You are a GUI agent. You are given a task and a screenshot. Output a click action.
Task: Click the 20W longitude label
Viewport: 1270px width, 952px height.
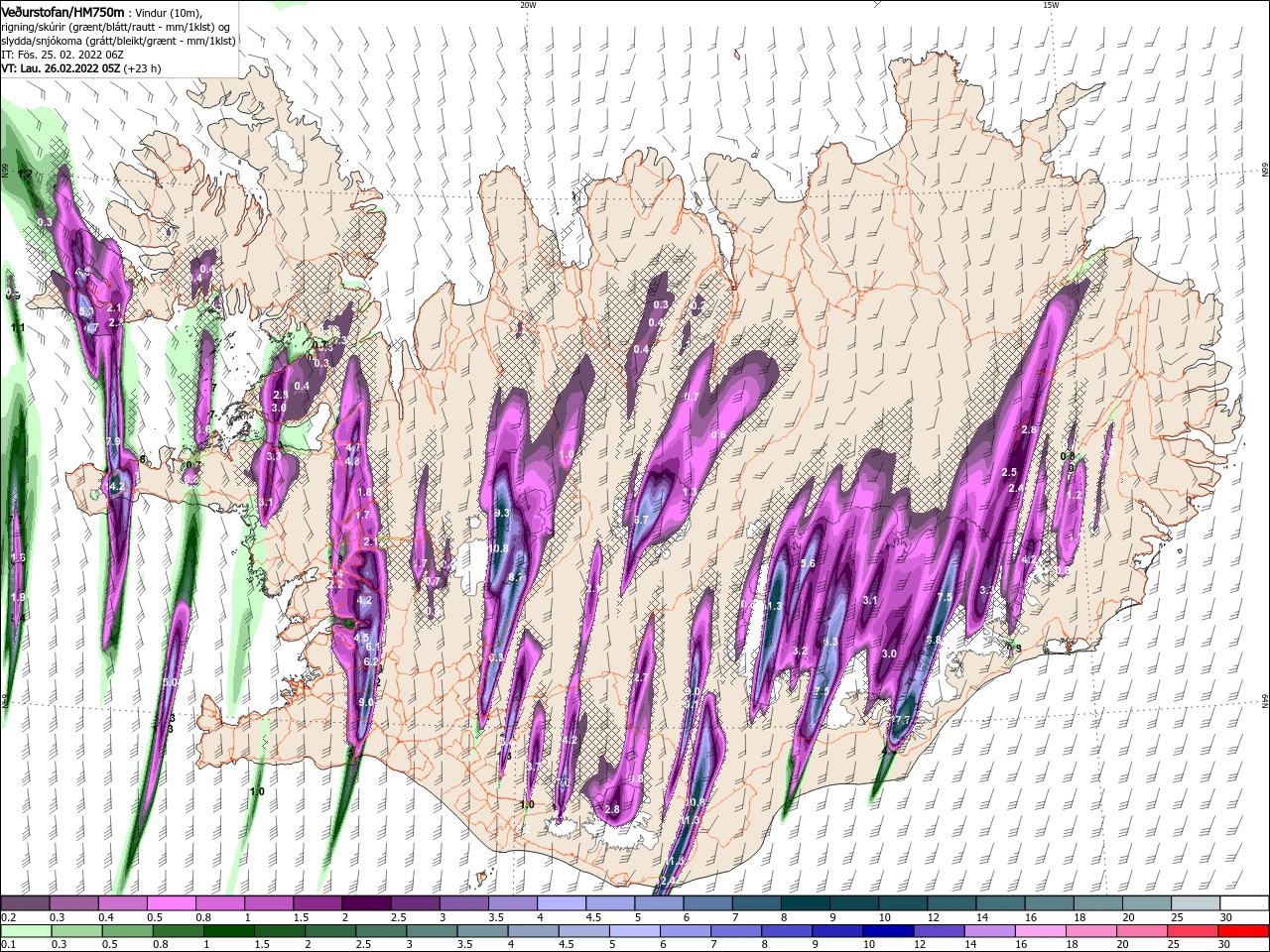[x=528, y=5]
